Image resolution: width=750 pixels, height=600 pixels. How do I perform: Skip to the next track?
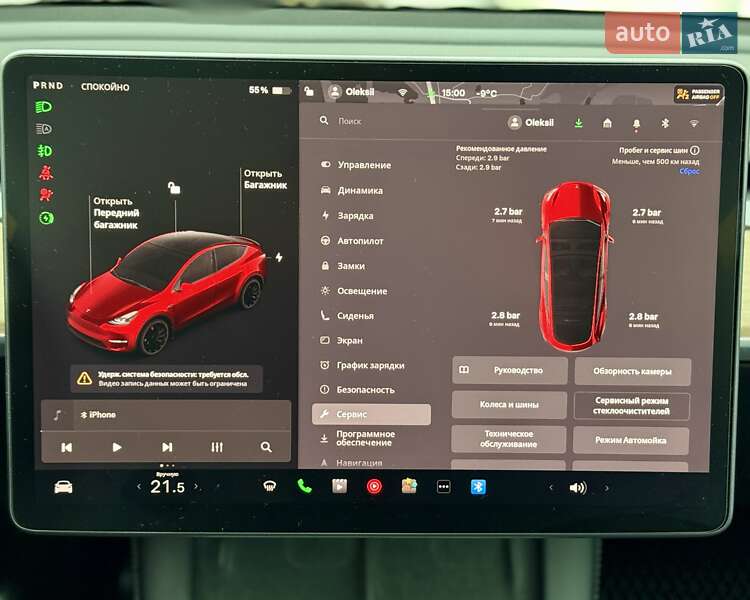(167, 447)
